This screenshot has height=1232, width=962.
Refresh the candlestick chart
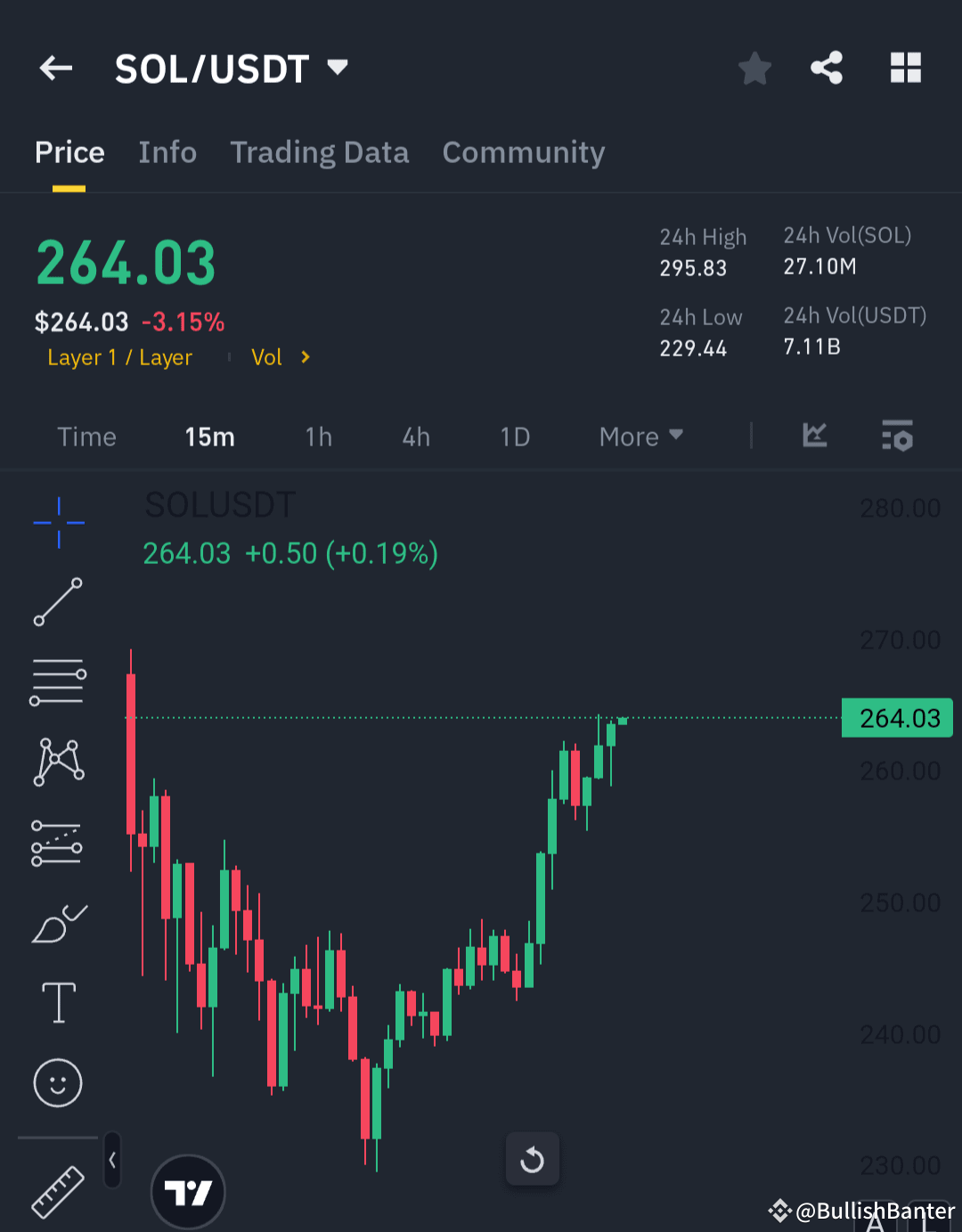click(x=532, y=1159)
